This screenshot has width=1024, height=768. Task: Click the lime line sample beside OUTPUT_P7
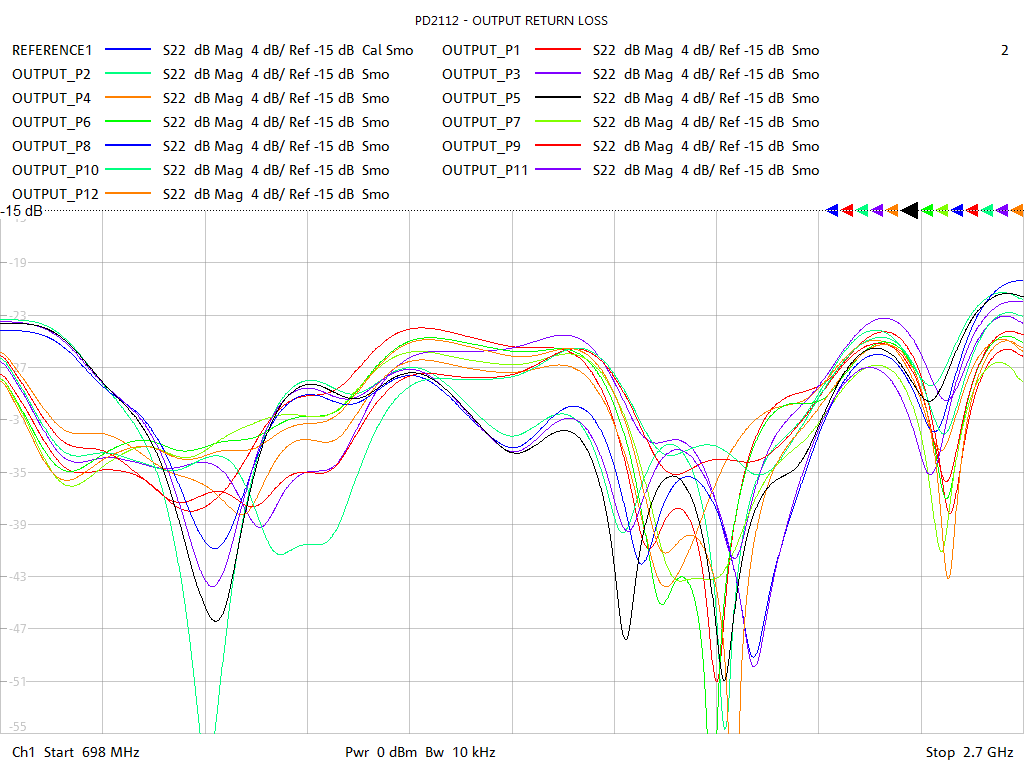tap(558, 121)
